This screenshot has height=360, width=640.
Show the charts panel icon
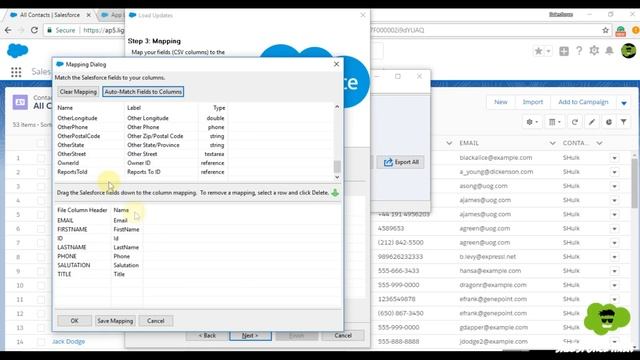609,122
